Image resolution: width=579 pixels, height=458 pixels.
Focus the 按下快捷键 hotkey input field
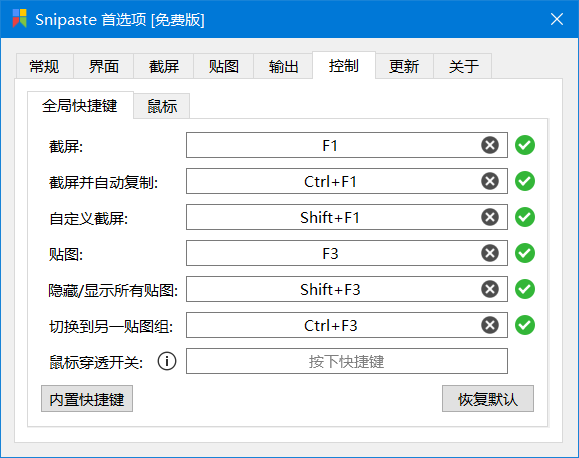click(x=347, y=361)
